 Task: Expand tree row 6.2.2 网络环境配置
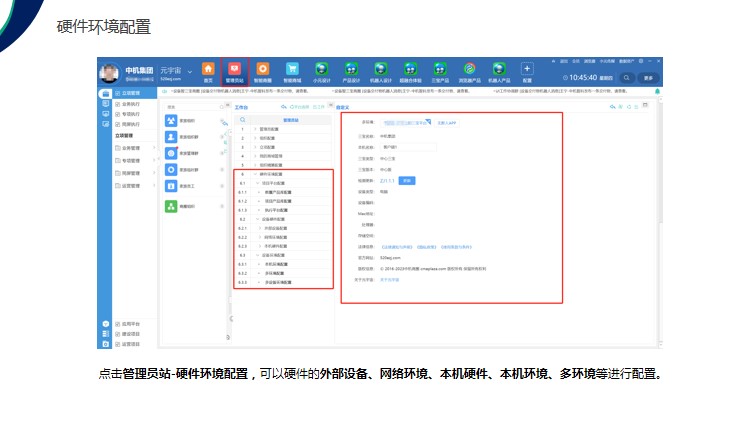[x=260, y=237]
